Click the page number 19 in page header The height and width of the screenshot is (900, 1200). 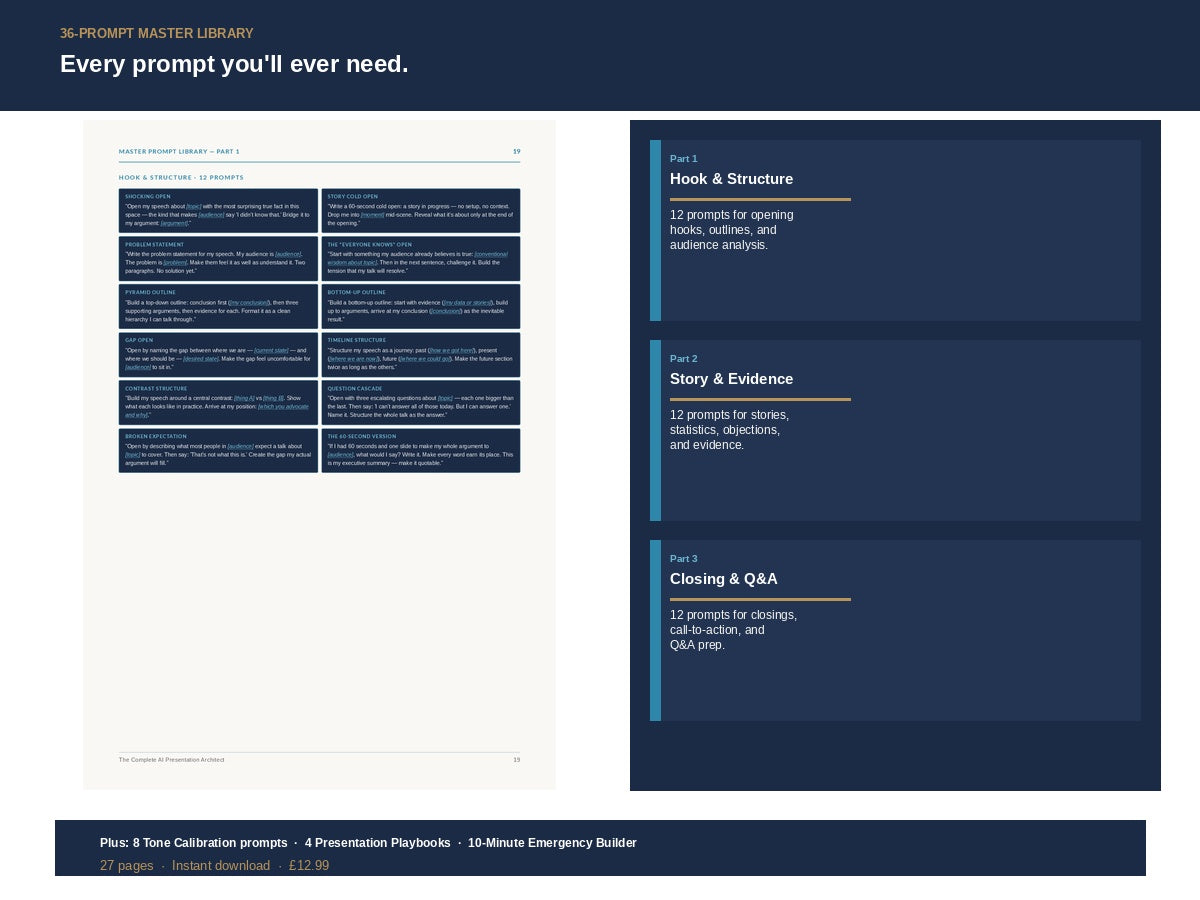coord(517,151)
